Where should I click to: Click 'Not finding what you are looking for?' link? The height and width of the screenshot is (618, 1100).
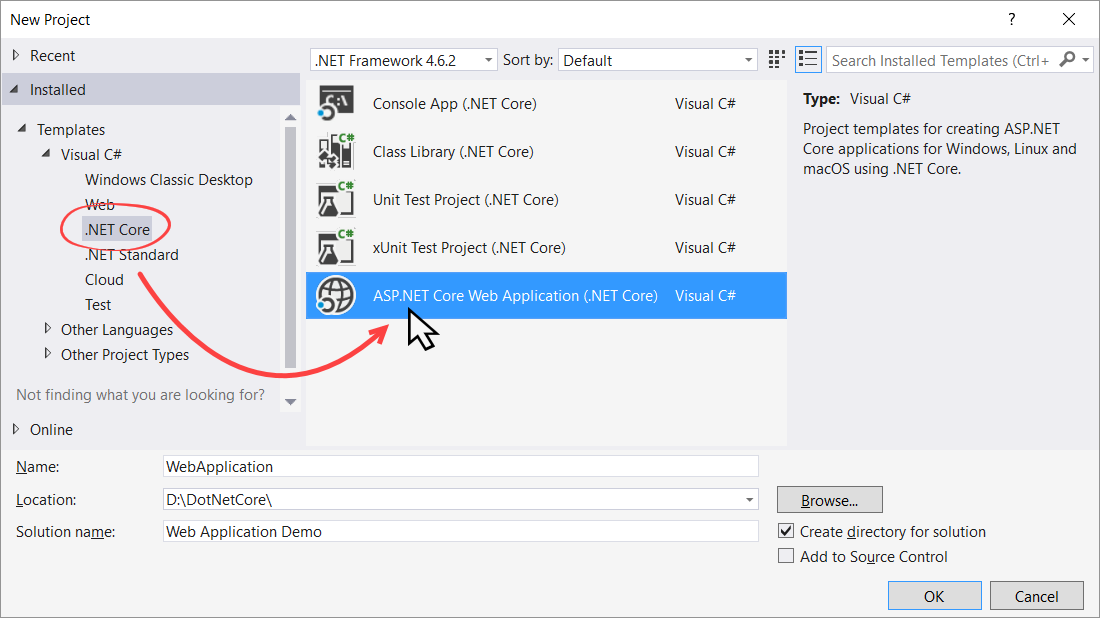tap(140, 395)
